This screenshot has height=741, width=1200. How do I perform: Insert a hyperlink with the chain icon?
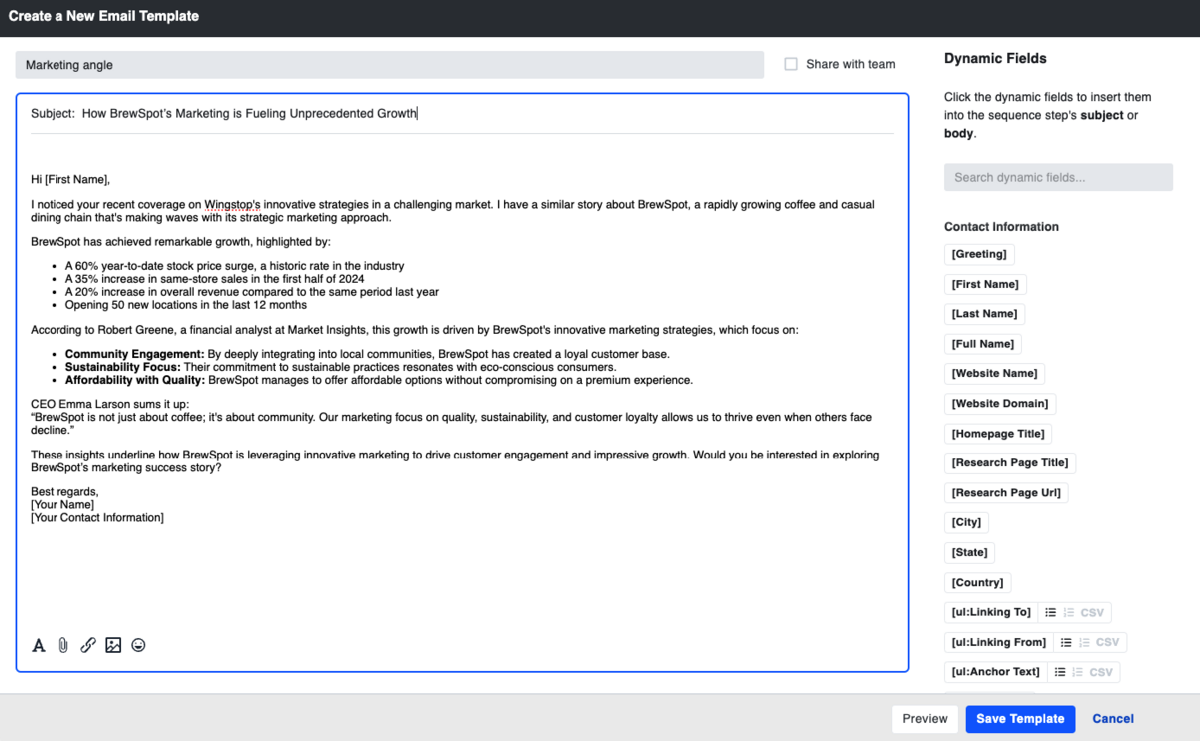coord(88,645)
